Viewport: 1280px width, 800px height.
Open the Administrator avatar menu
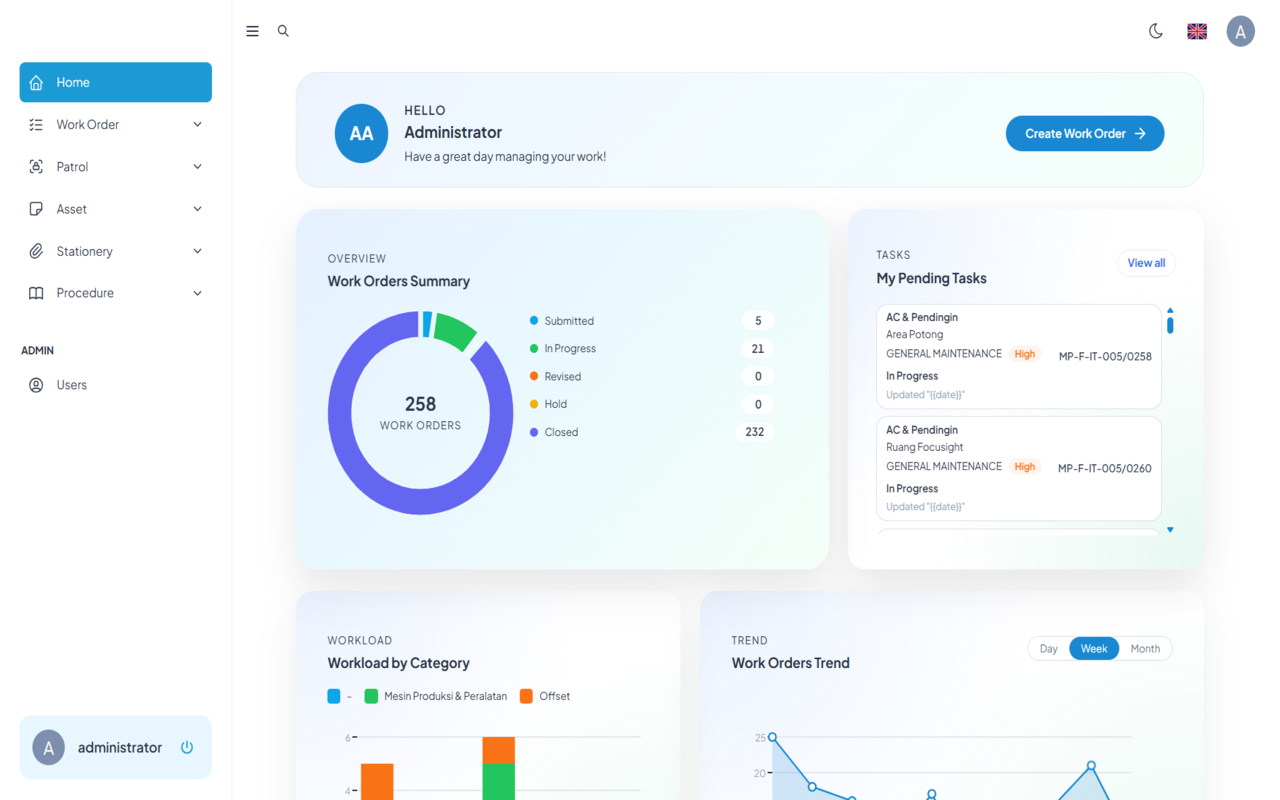pos(1240,31)
